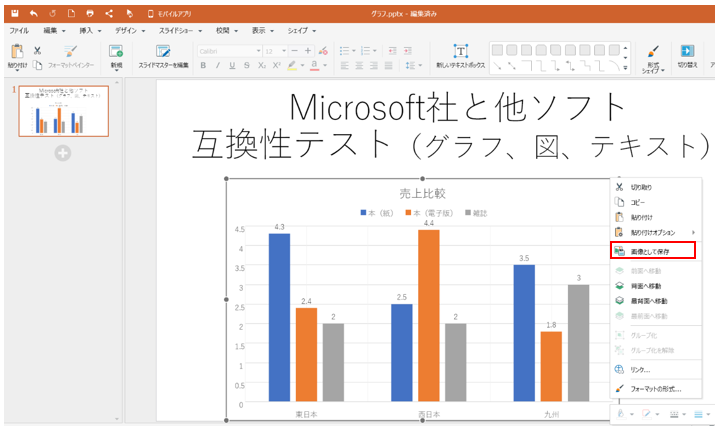Open the slide master editor (スライドマスターを編集)

[x=163, y=56]
